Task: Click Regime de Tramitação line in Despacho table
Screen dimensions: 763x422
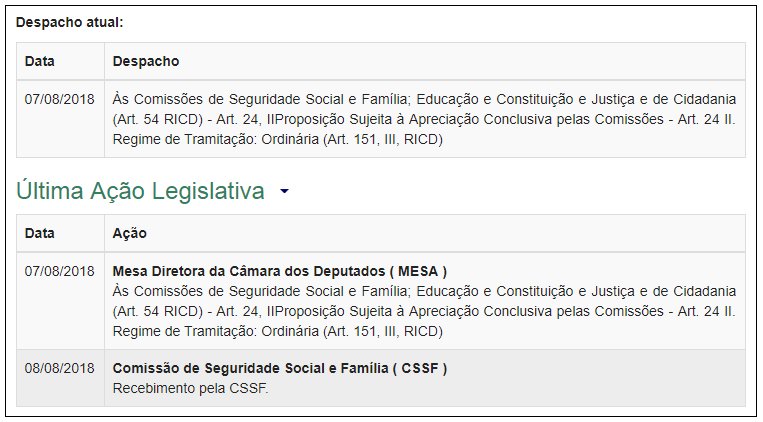Action: (x=278, y=139)
